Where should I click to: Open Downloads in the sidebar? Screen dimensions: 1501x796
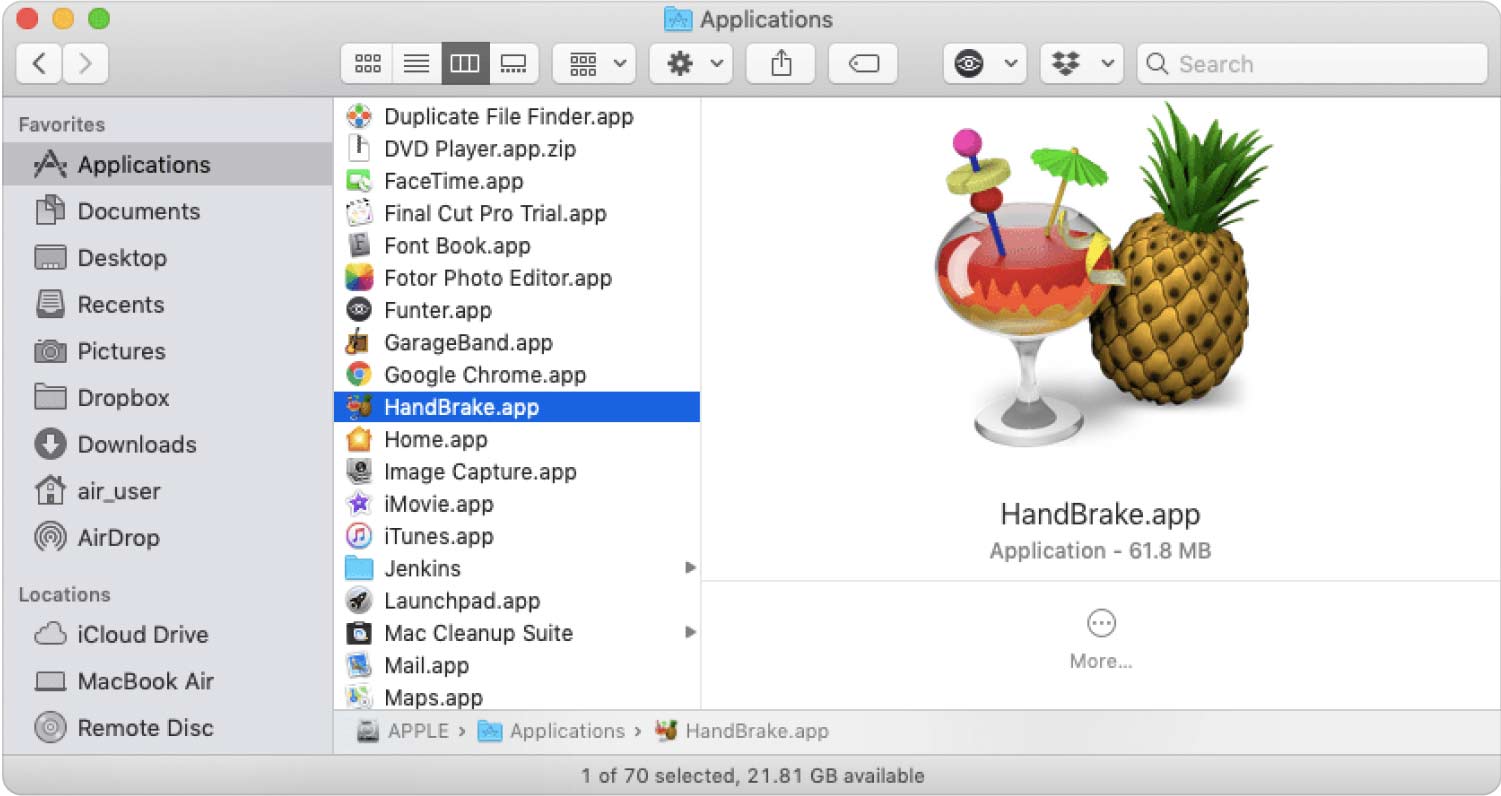167,444
